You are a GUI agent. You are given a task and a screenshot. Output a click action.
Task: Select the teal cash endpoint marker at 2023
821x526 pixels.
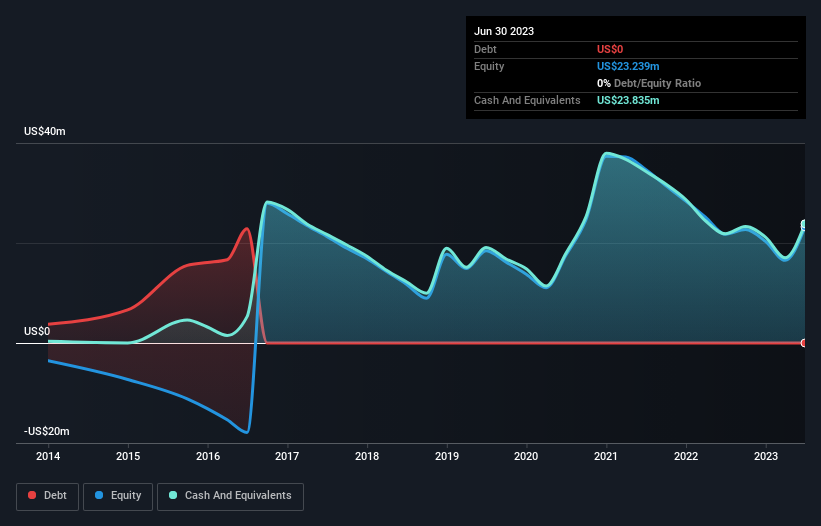[x=804, y=225]
